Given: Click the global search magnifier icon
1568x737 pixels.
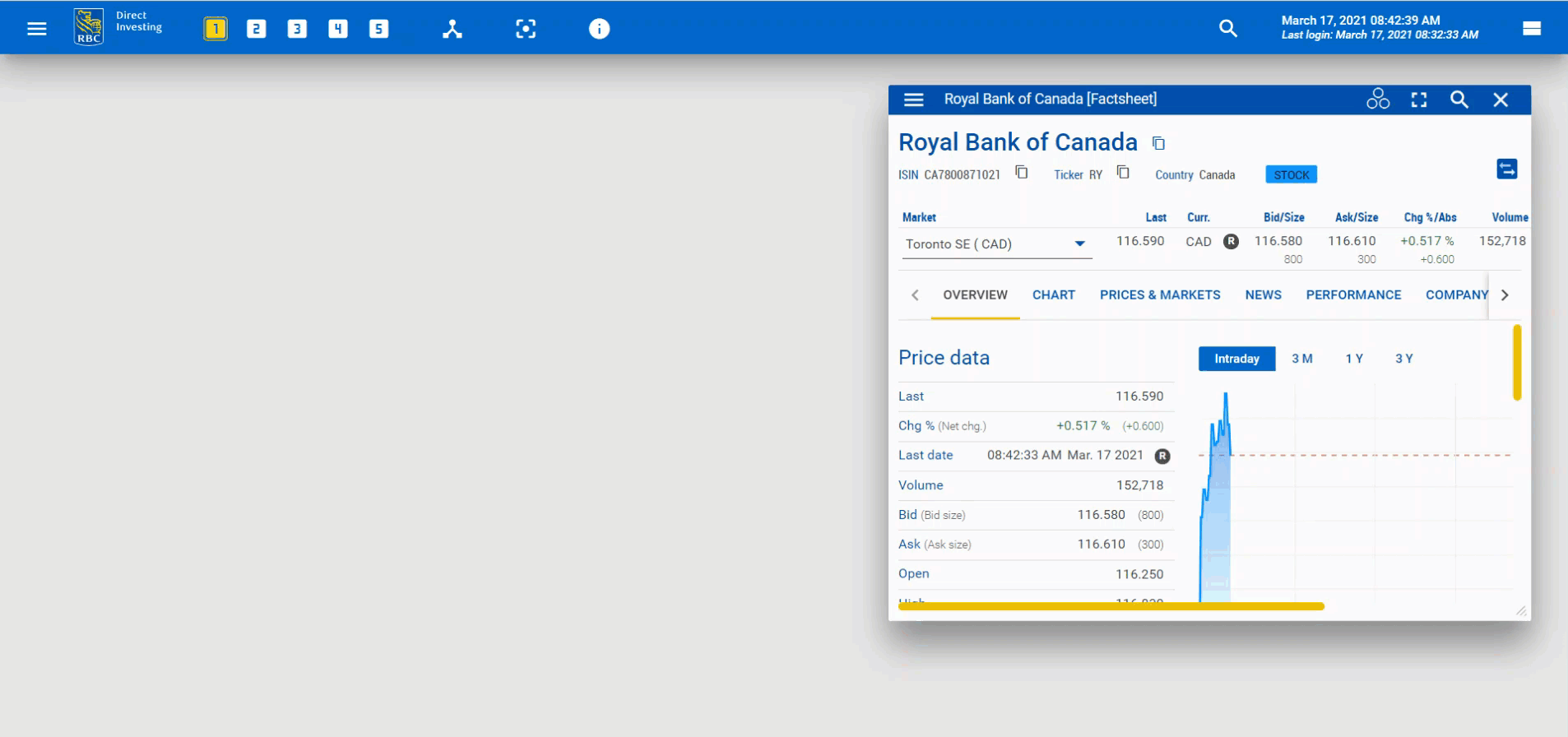Looking at the screenshot, I should point(1227,29).
